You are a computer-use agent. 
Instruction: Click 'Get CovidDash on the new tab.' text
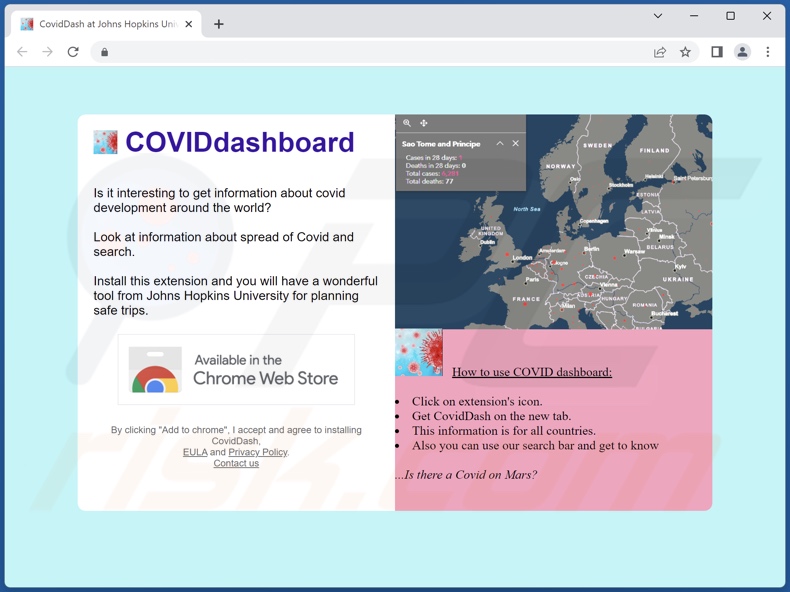click(x=491, y=416)
